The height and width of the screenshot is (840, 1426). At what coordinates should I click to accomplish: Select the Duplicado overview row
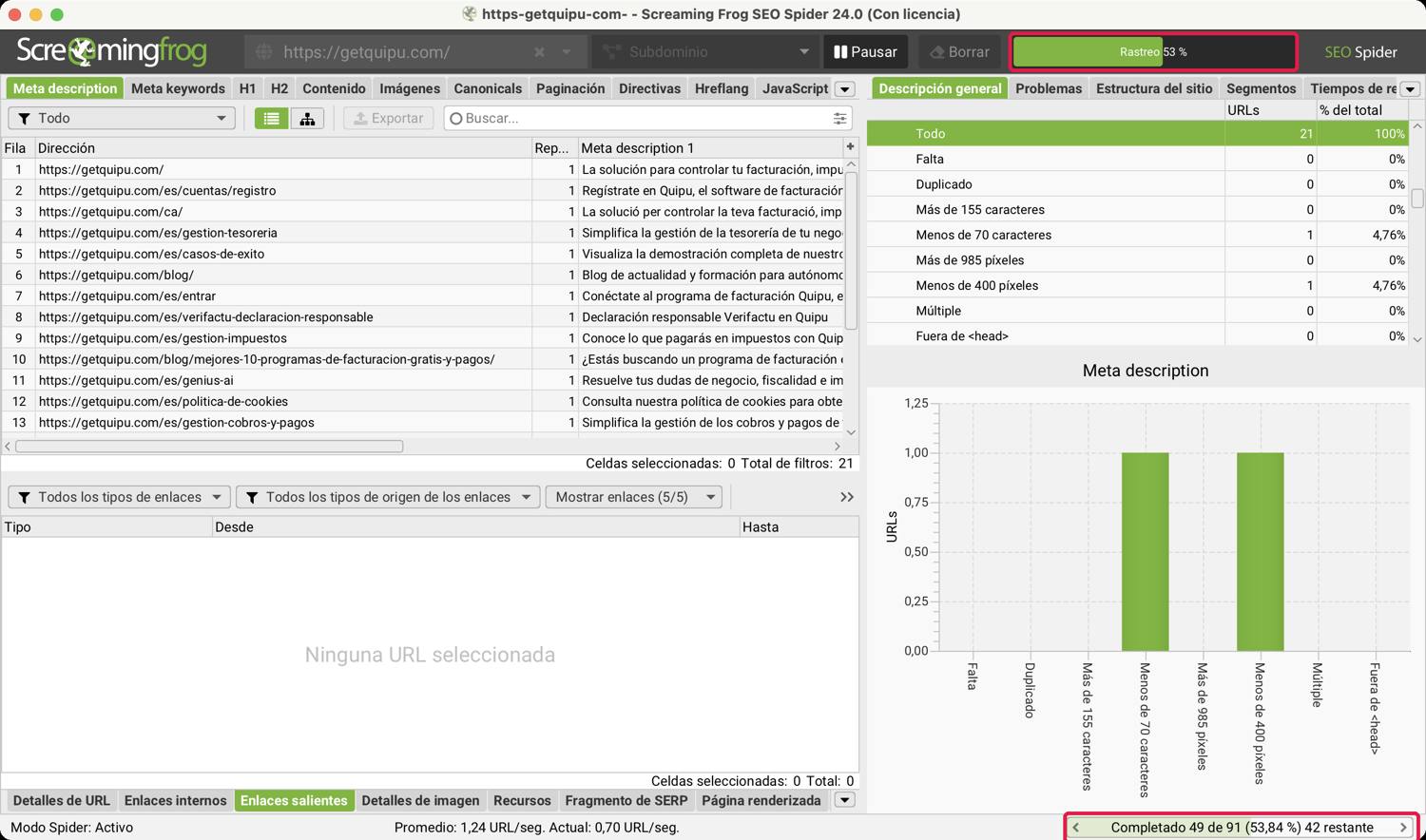[1138, 184]
